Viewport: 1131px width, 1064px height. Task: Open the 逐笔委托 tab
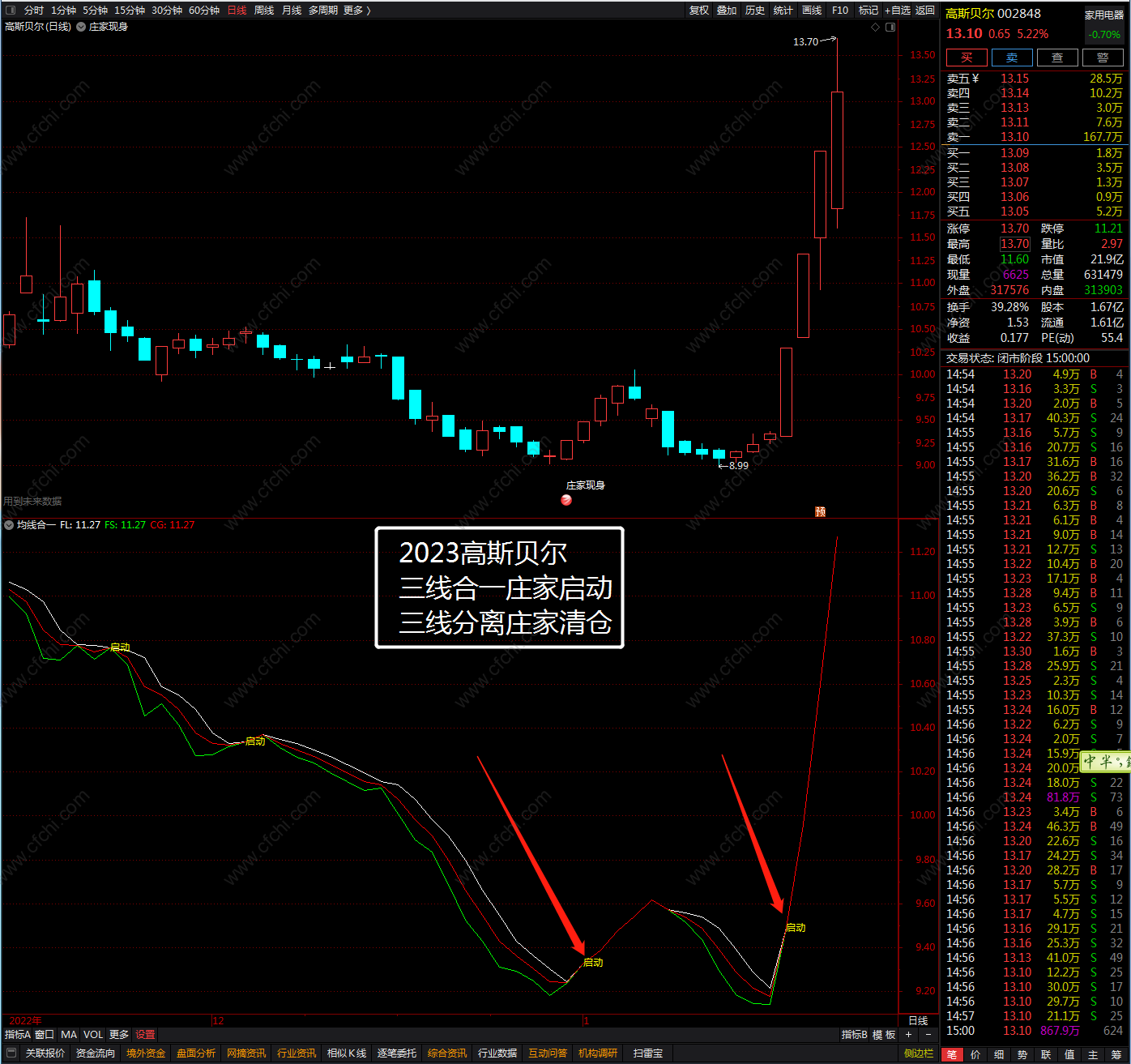(x=396, y=1053)
